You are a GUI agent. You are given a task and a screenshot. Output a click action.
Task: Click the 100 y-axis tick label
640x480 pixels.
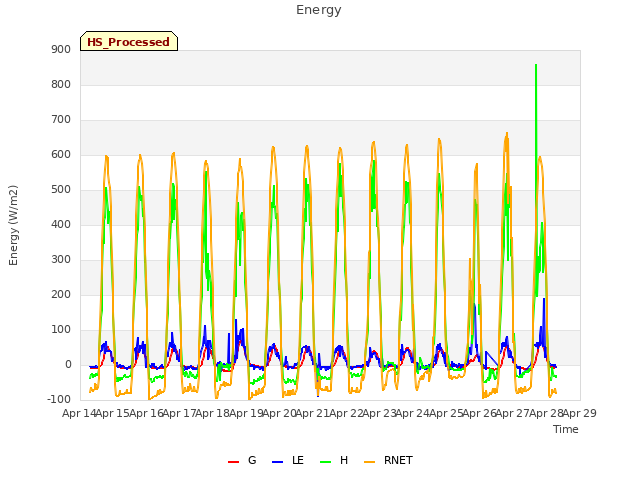coord(61,330)
